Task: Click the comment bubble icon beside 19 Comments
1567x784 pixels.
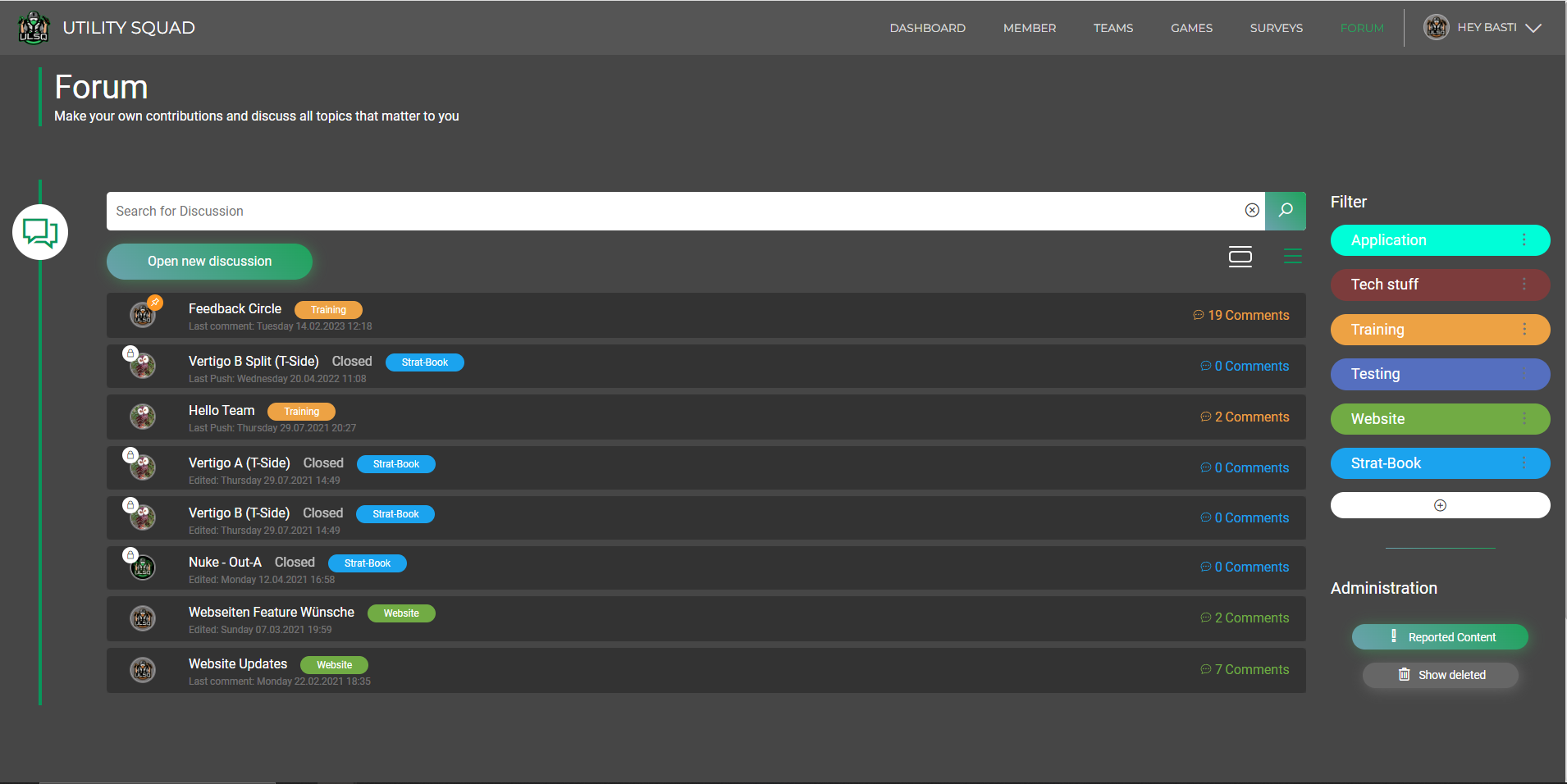Action: pos(1198,315)
